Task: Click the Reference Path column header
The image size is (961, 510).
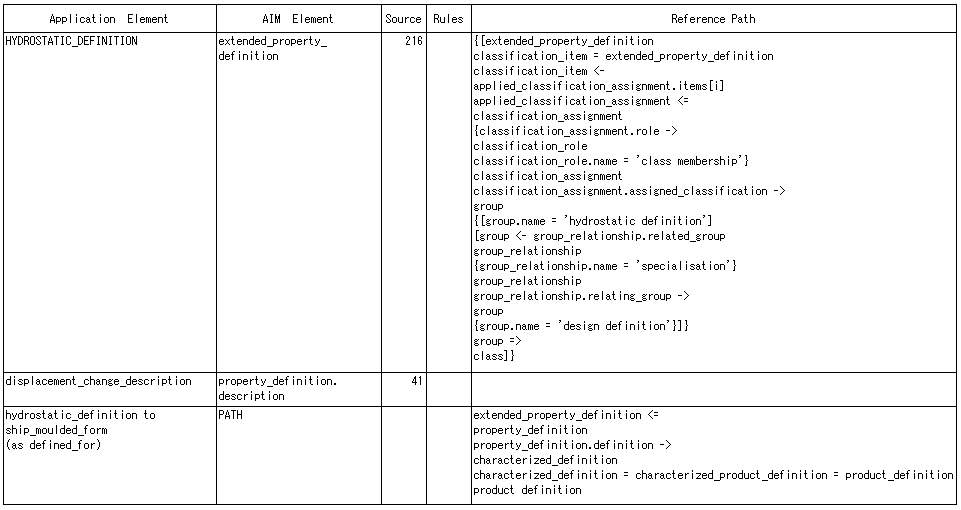Action: click(713, 18)
